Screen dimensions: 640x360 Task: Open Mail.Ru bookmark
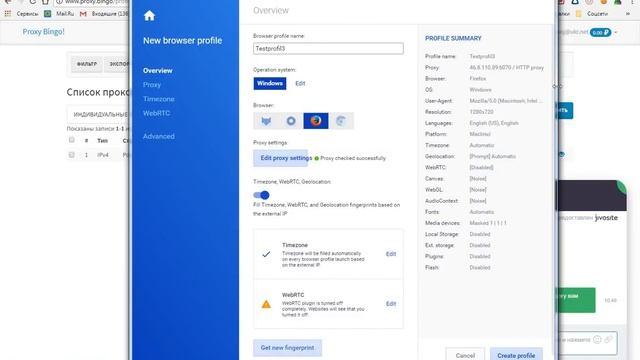click(61, 14)
